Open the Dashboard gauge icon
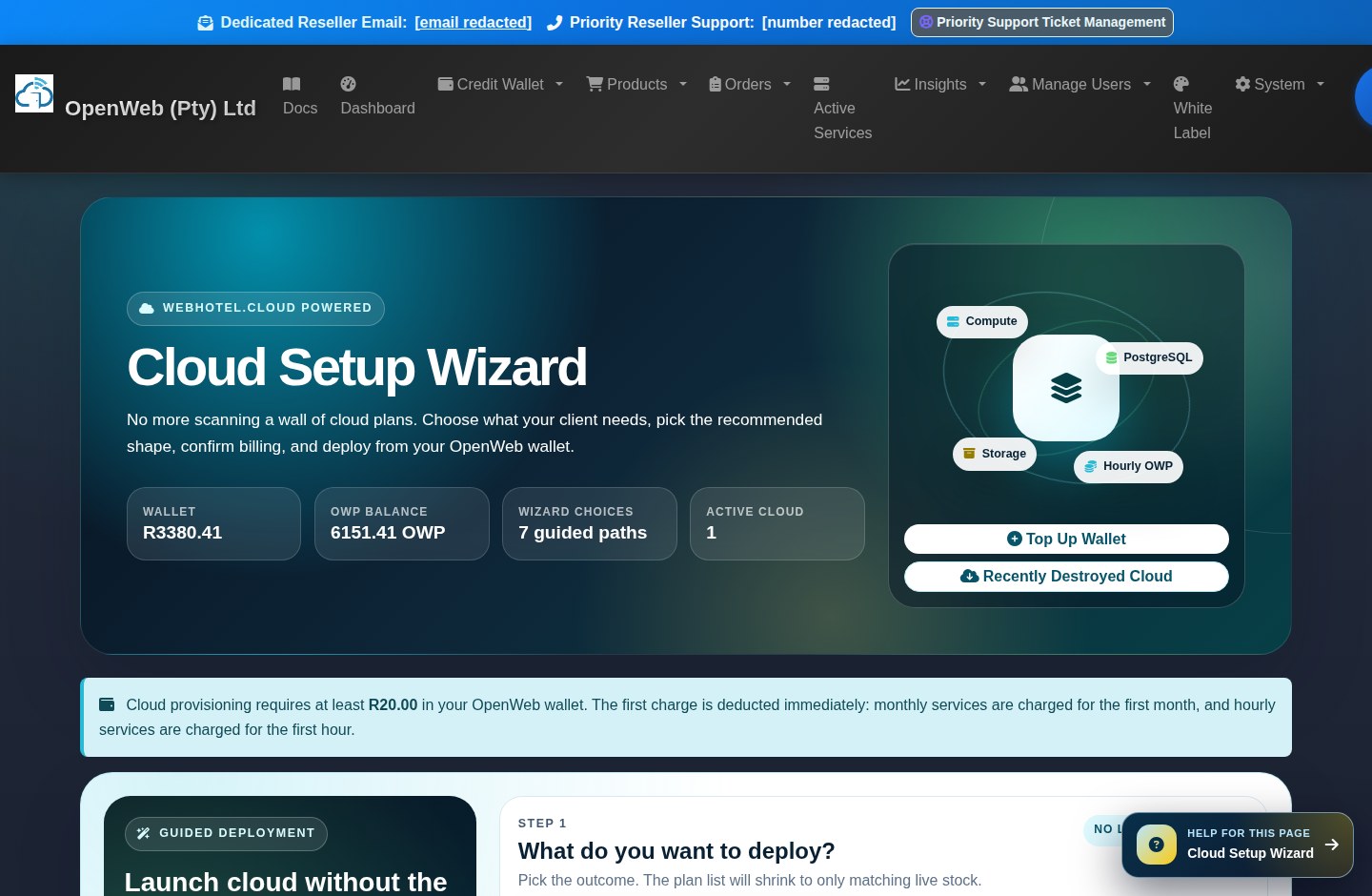The height and width of the screenshot is (896, 1372). click(349, 84)
